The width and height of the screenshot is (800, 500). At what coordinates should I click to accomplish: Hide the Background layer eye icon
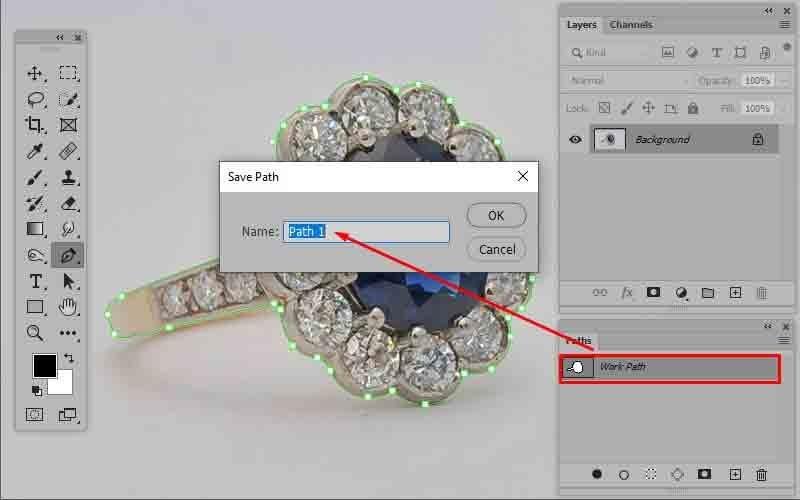(575, 139)
